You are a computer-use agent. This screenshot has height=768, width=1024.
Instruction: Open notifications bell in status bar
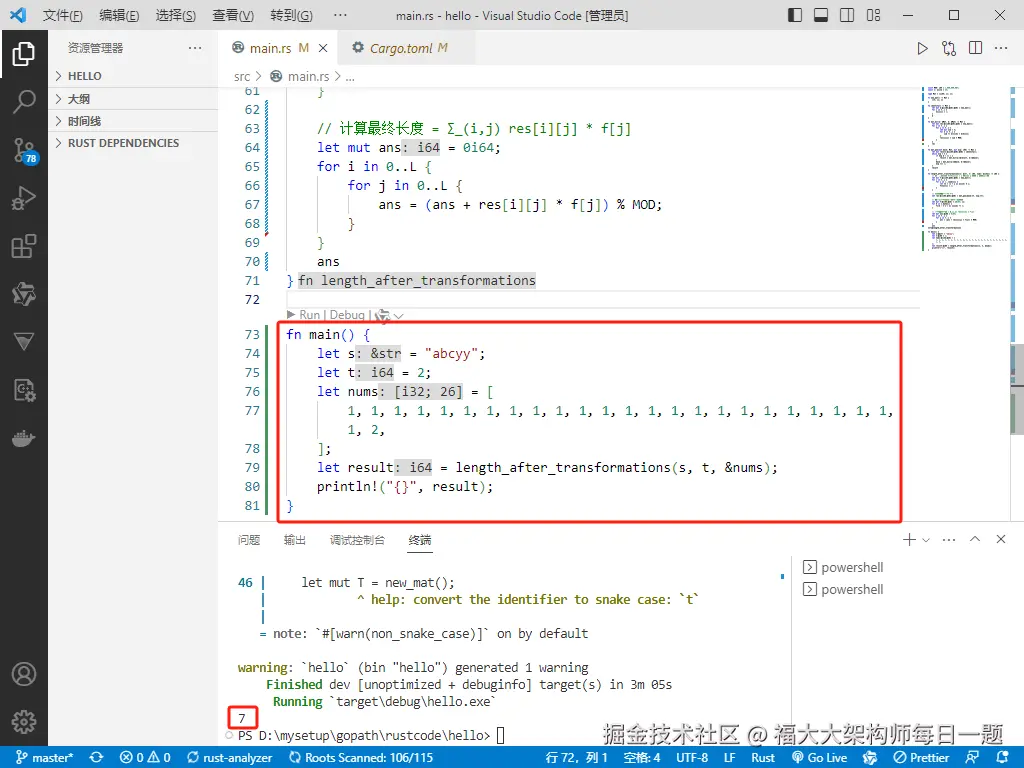tap(1003, 758)
